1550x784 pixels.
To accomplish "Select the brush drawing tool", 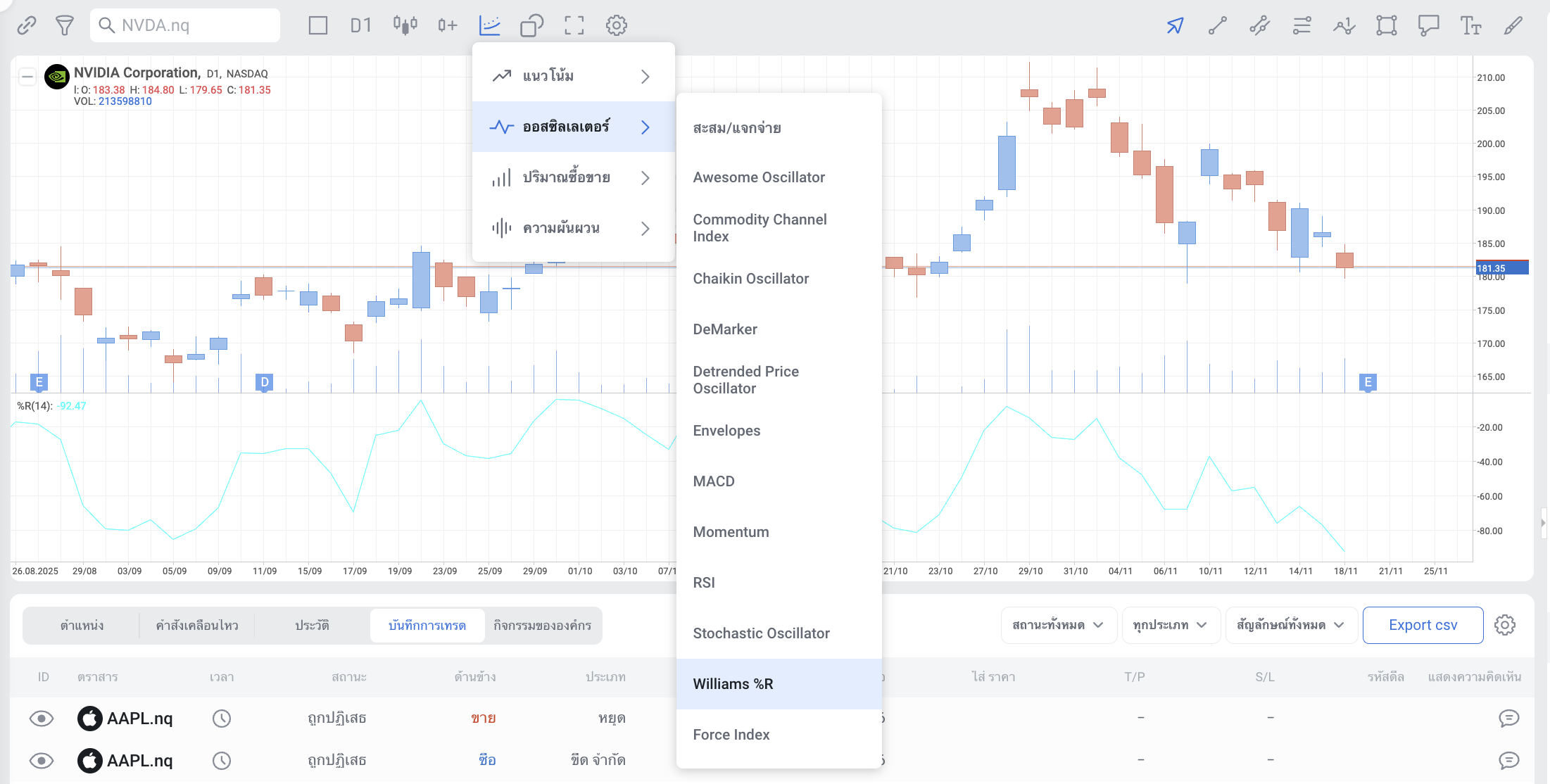I will 1513,26.
